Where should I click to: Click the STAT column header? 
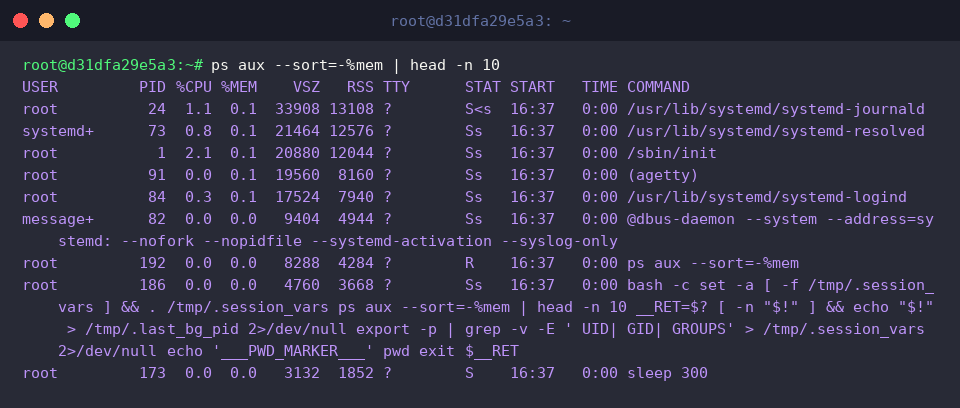coord(482,87)
